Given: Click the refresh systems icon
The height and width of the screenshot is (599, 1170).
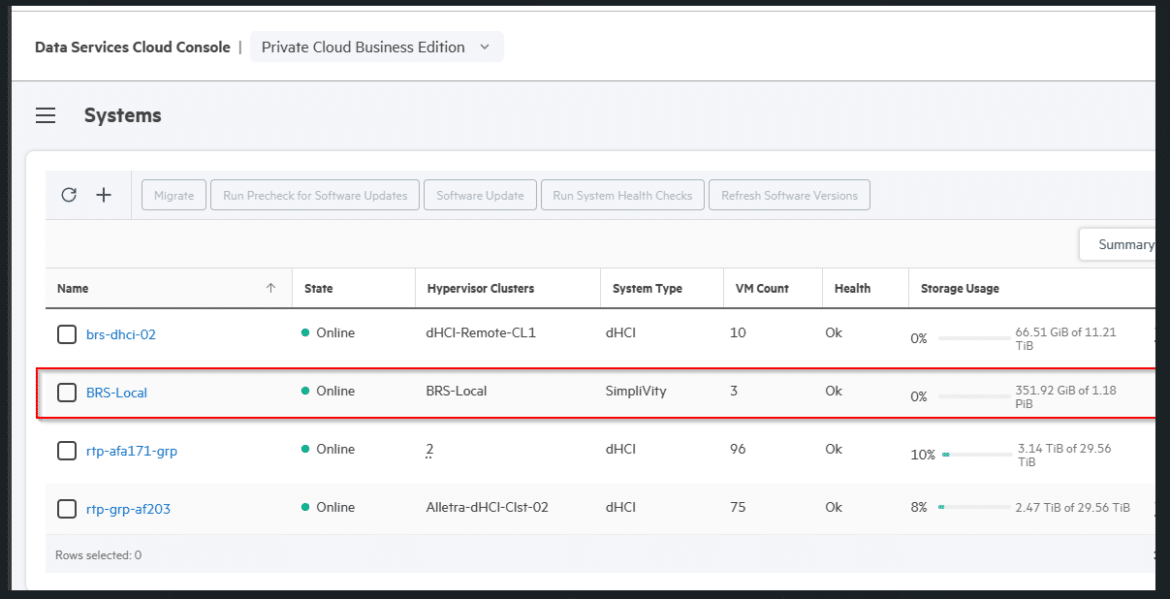Looking at the screenshot, I should tap(69, 195).
